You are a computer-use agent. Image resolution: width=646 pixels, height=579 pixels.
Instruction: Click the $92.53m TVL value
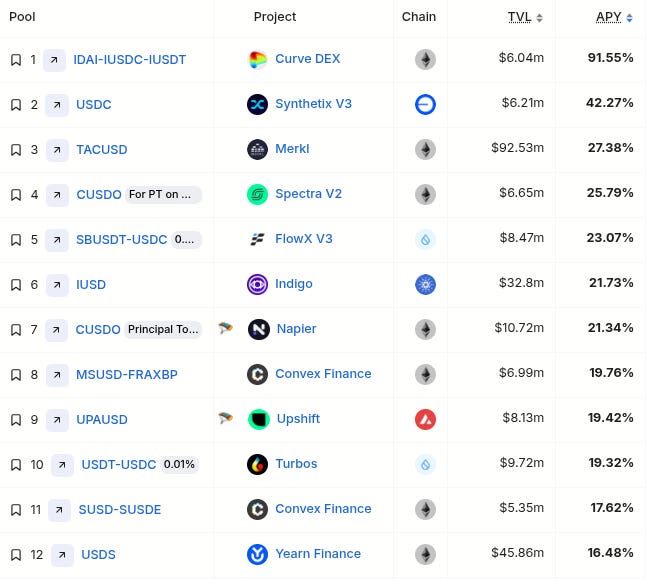pos(517,148)
